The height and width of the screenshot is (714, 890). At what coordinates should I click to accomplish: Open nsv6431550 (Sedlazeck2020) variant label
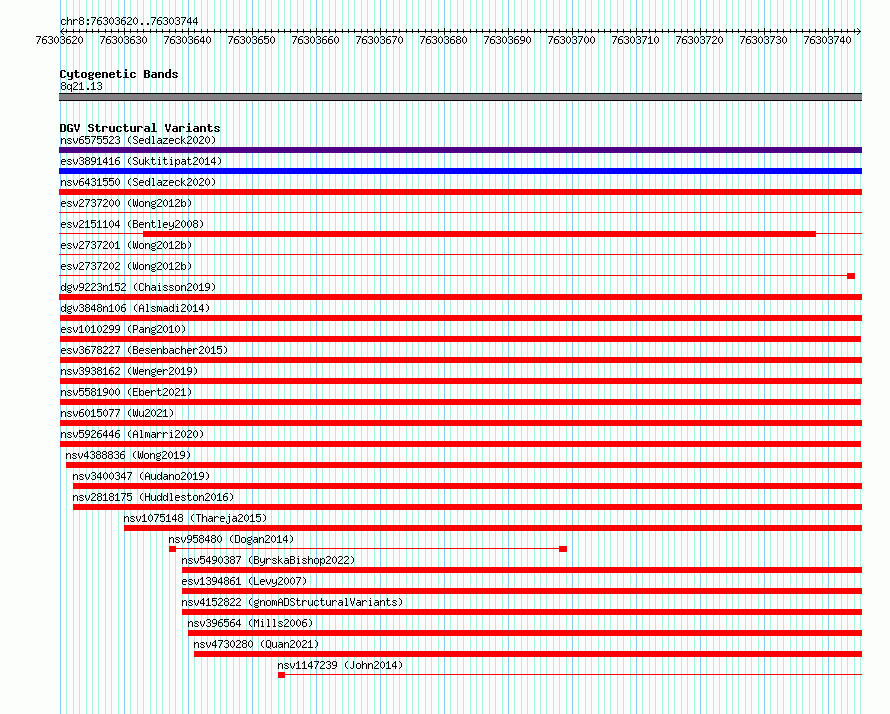[138, 182]
